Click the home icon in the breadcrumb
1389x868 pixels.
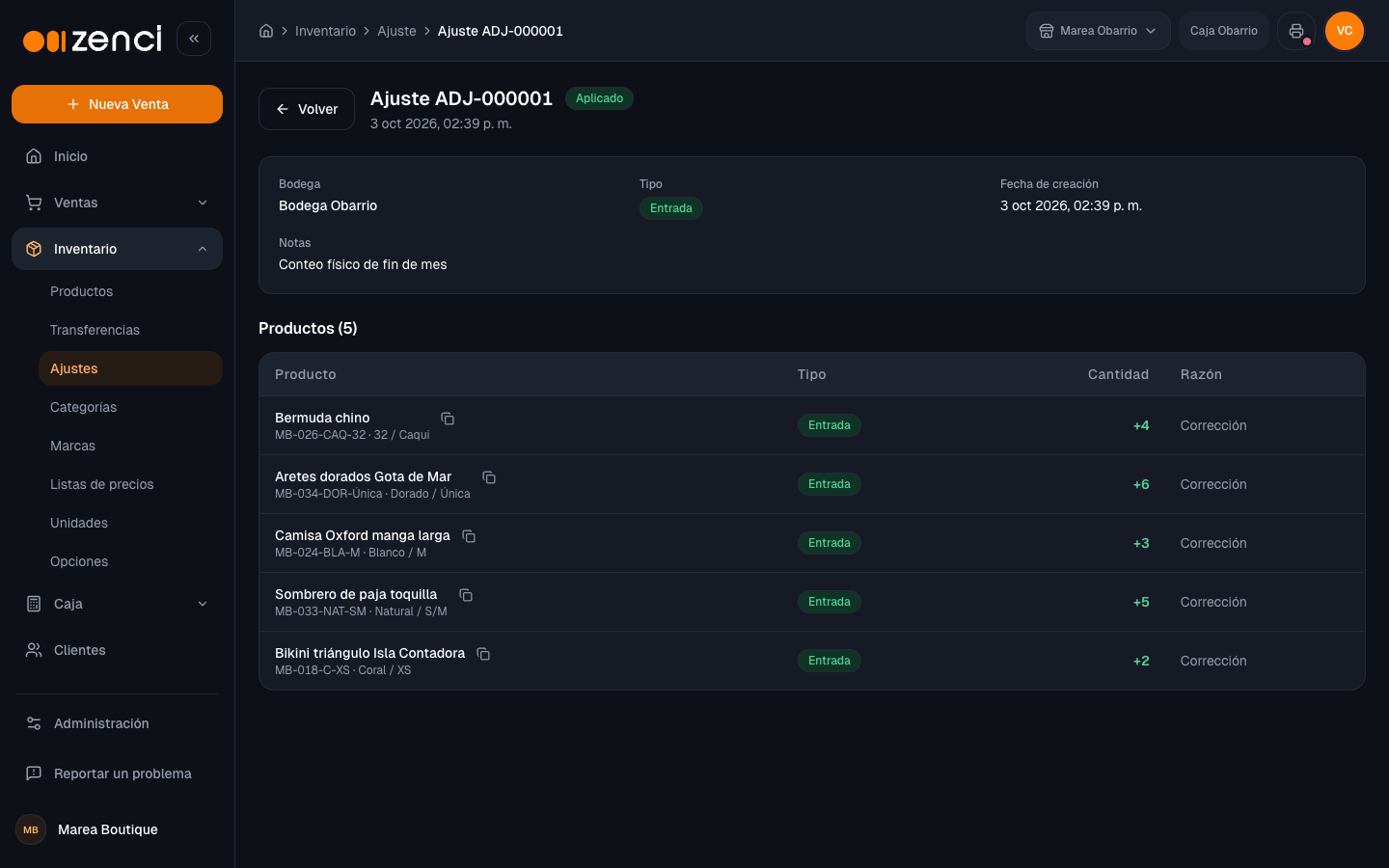click(266, 31)
